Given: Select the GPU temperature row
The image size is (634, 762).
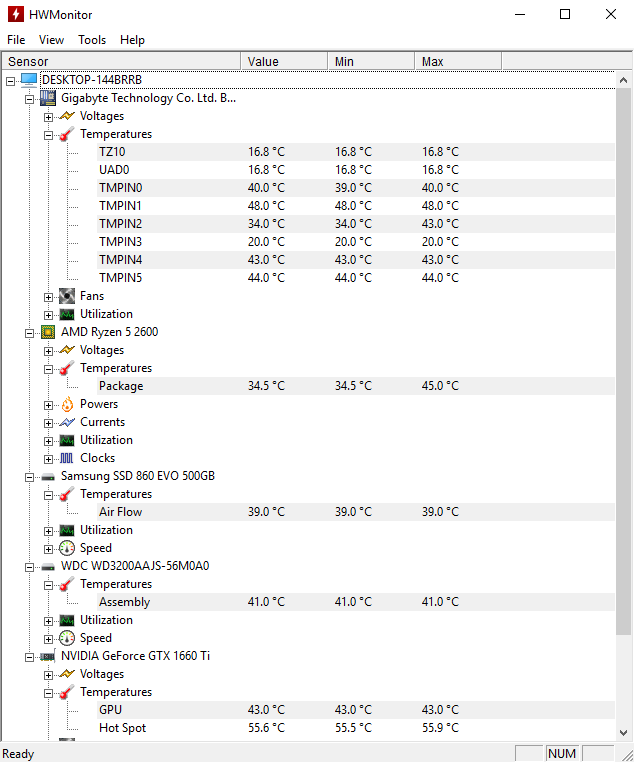Looking at the screenshot, I should click(356, 710).
